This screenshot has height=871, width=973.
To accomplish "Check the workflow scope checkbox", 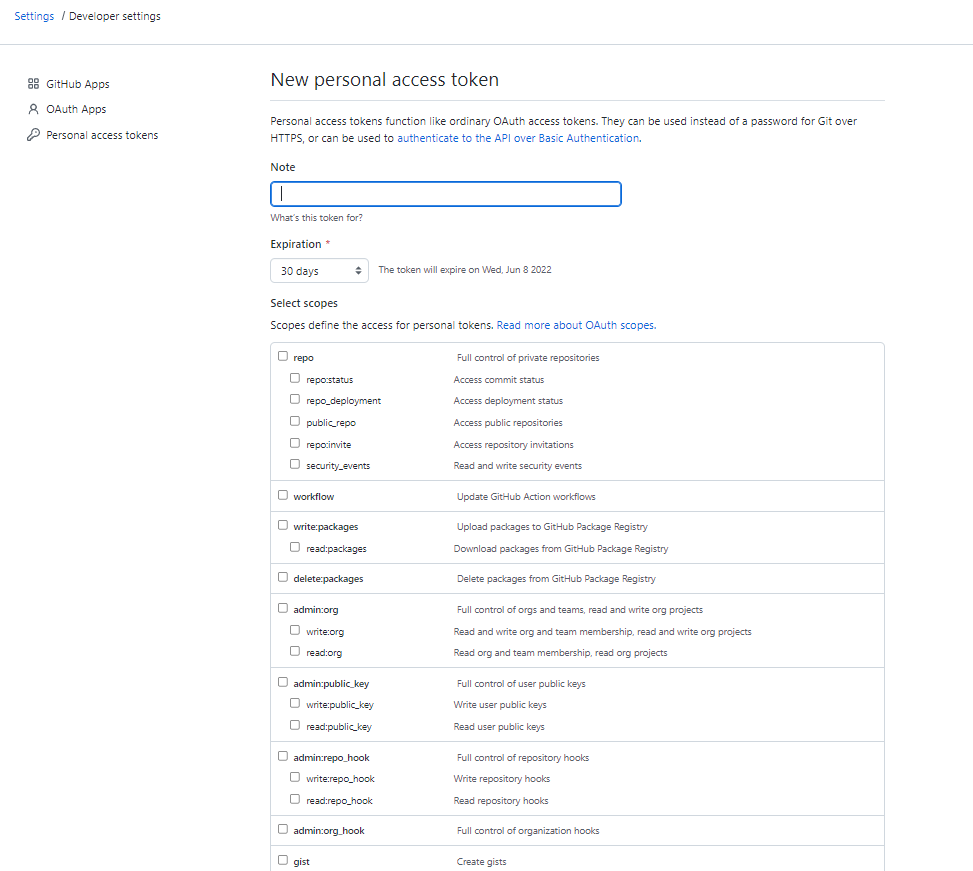I will (x=283, y=495).
